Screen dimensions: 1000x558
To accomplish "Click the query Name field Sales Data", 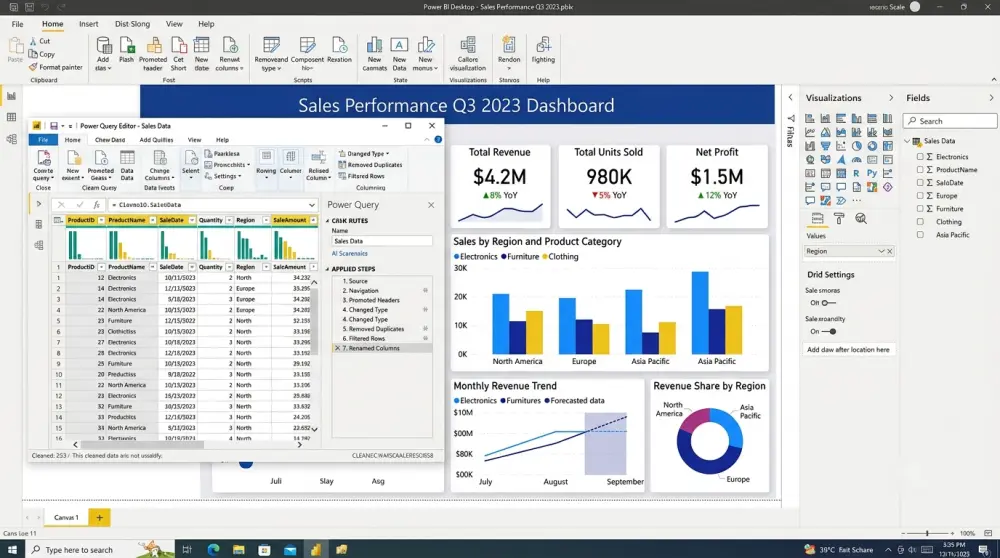I will click(x=382, y=241).
